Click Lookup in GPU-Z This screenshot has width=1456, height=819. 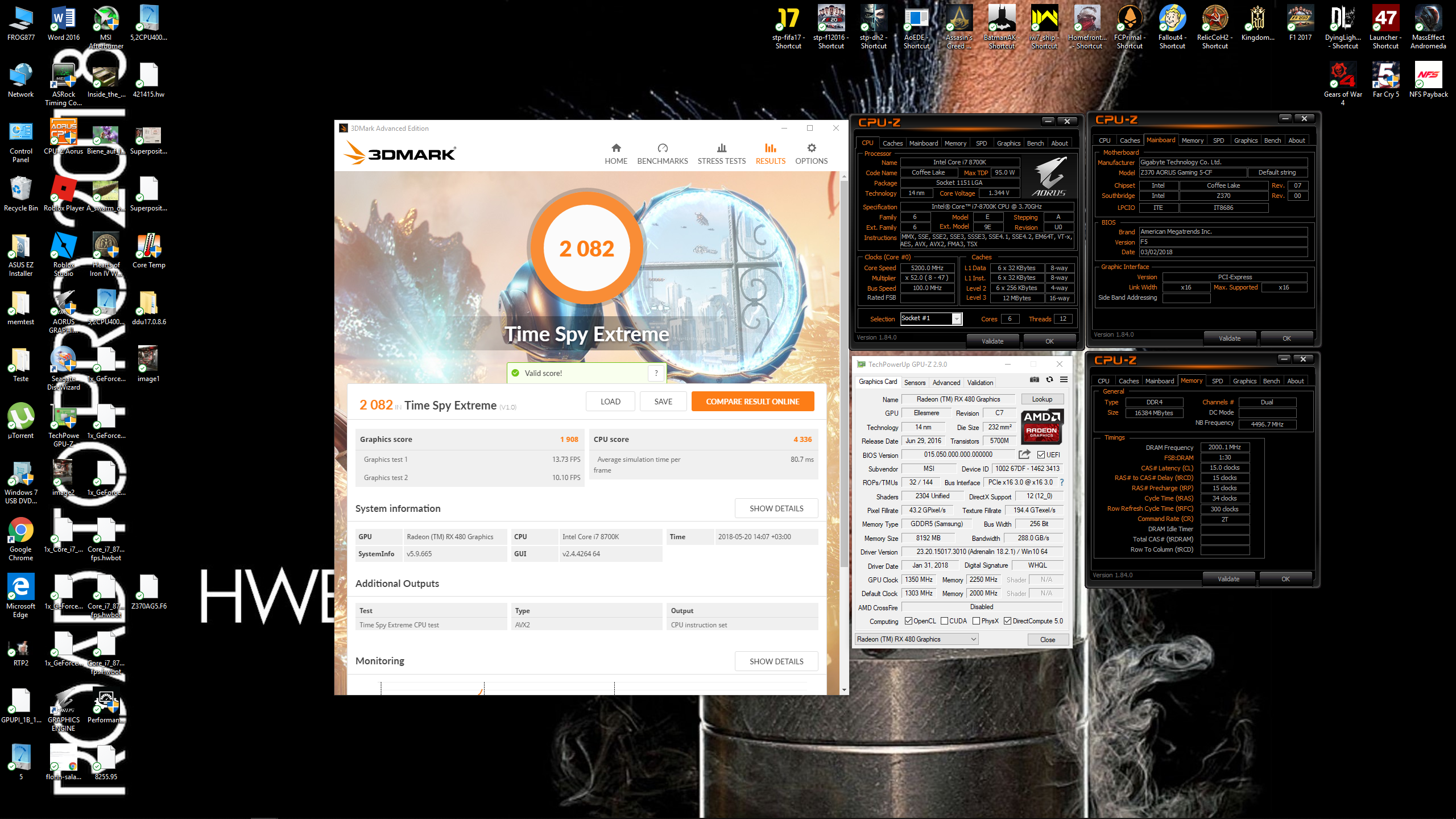point(1042,399)
